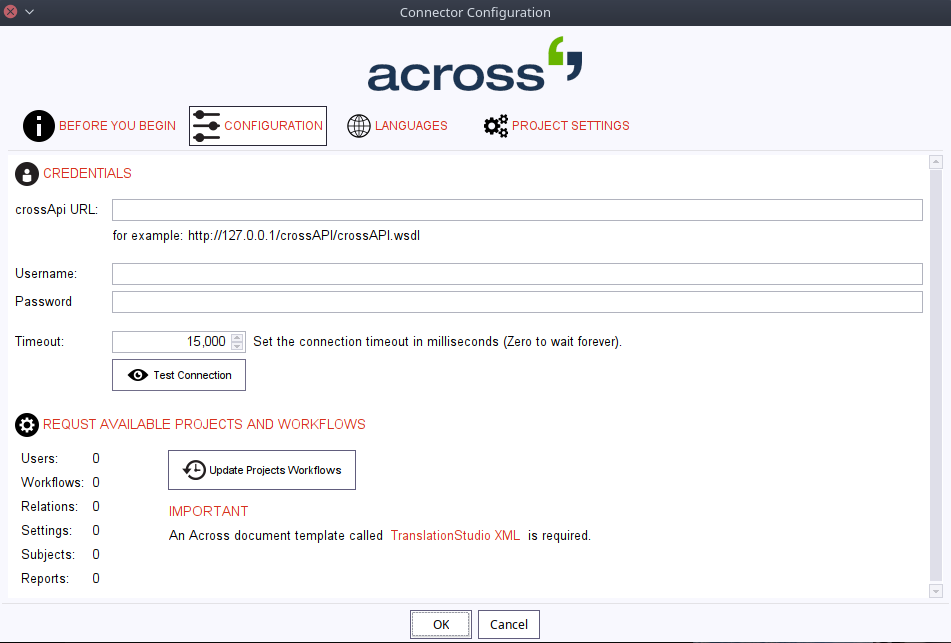Open the Before You Begin tab

click(x=100, y=126)
